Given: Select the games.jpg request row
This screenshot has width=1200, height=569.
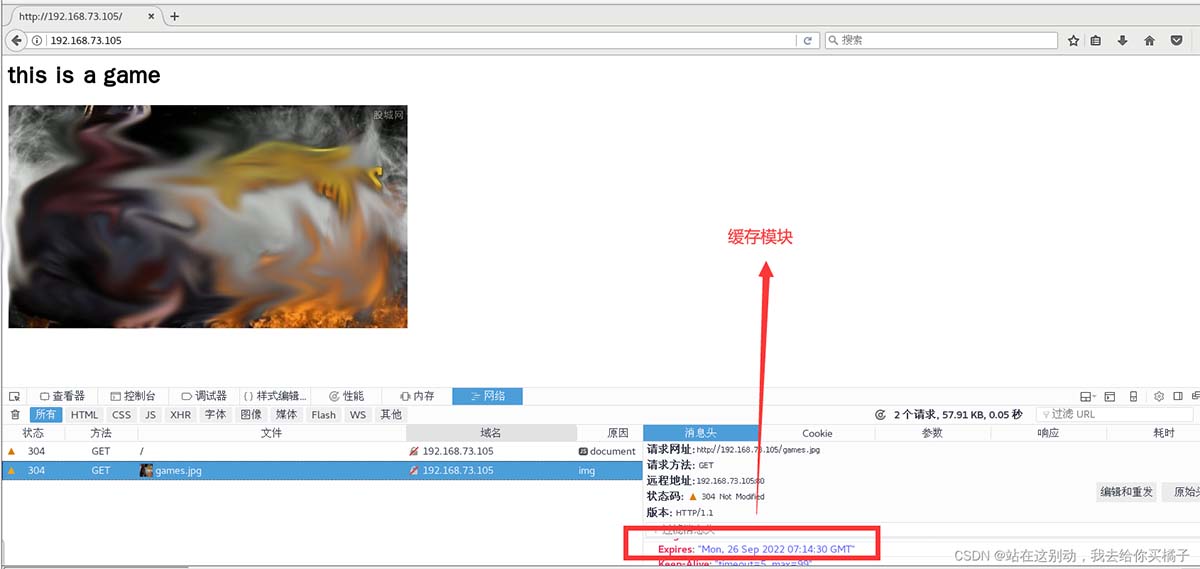Looking at the screenshot, I should click(321, 470).
